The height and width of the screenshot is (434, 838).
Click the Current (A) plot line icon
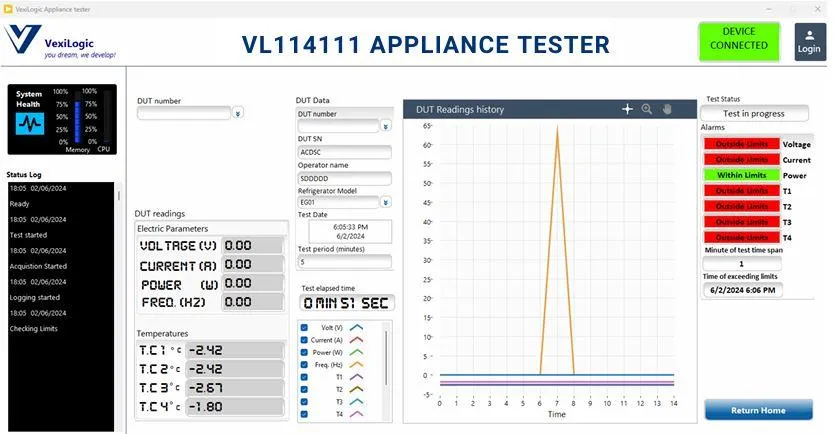[356, 339]
